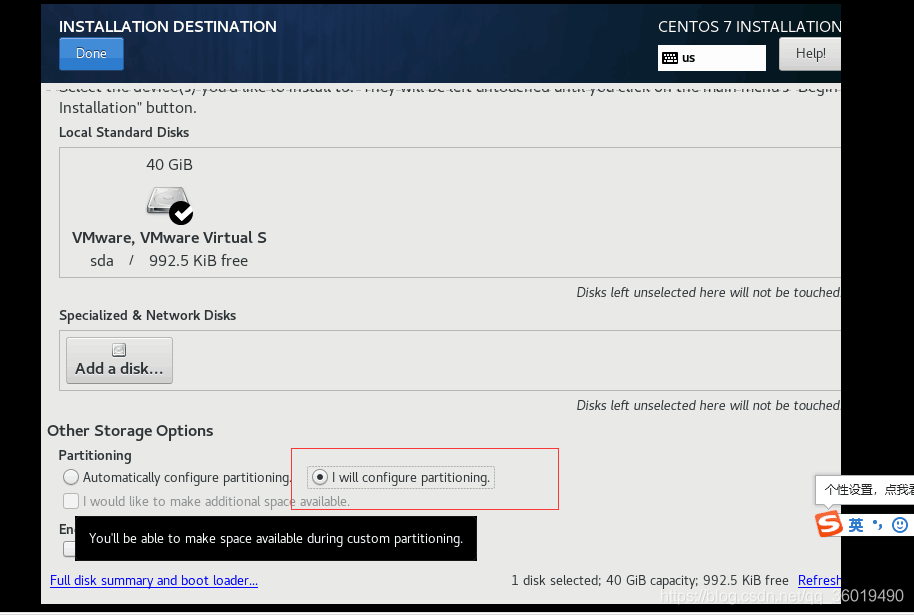The image size is (914, 615).
Task: Open the Help! button
Action: 810,54
